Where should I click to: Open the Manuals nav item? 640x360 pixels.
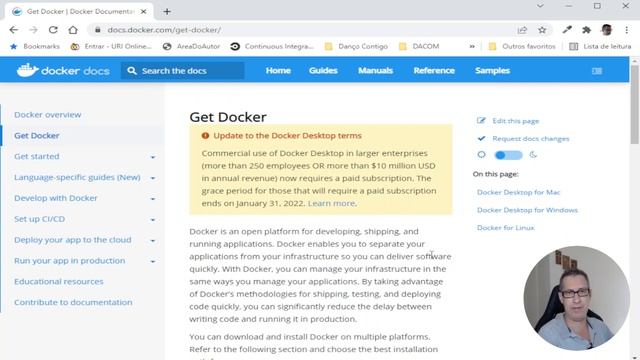(376, 71)
